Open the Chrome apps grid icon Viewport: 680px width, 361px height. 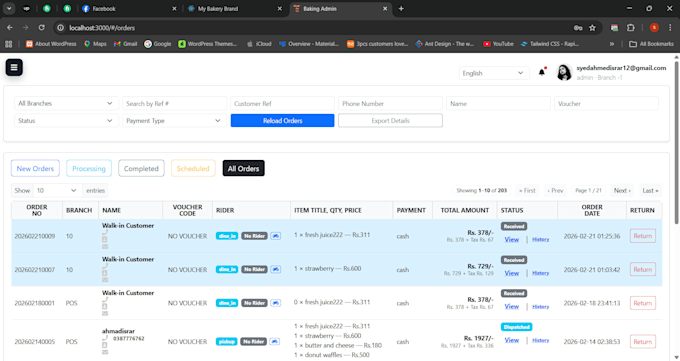pyautogui.click(x=9, y=44)
